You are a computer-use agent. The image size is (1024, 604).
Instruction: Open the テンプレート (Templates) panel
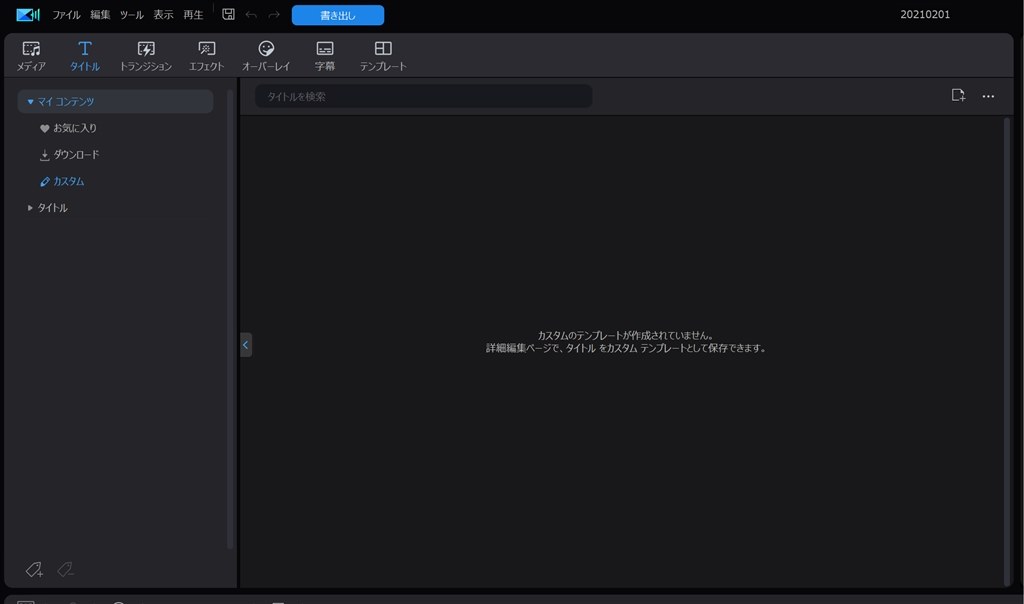pos(381,55)
